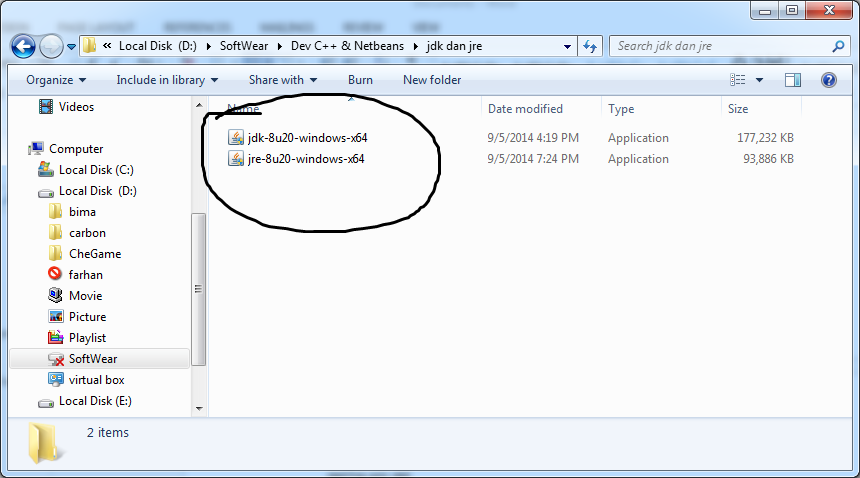Click the virtual box folder icon
This screenshot has height=478, width=860.
tap(55, 379)
